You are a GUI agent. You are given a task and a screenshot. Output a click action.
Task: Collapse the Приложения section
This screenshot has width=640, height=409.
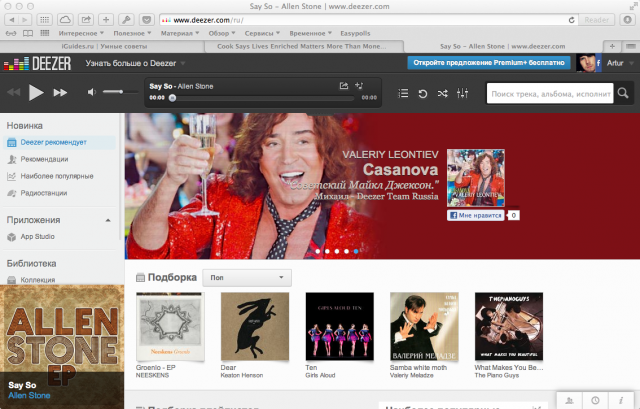[x=108, y=220]
